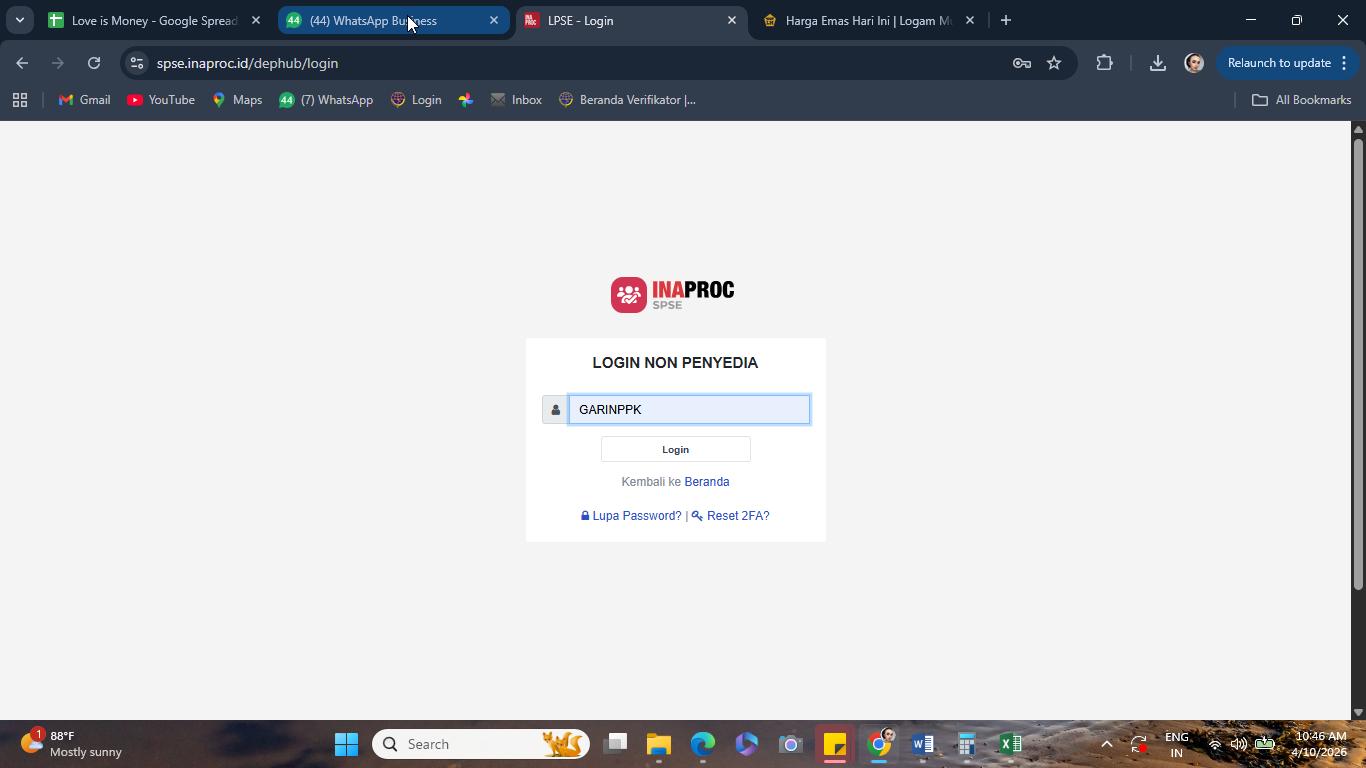This screenshot has width=1366, height=768.
Task: Bookmark this page with the star icon
Action: click(x=1054, y=63)
